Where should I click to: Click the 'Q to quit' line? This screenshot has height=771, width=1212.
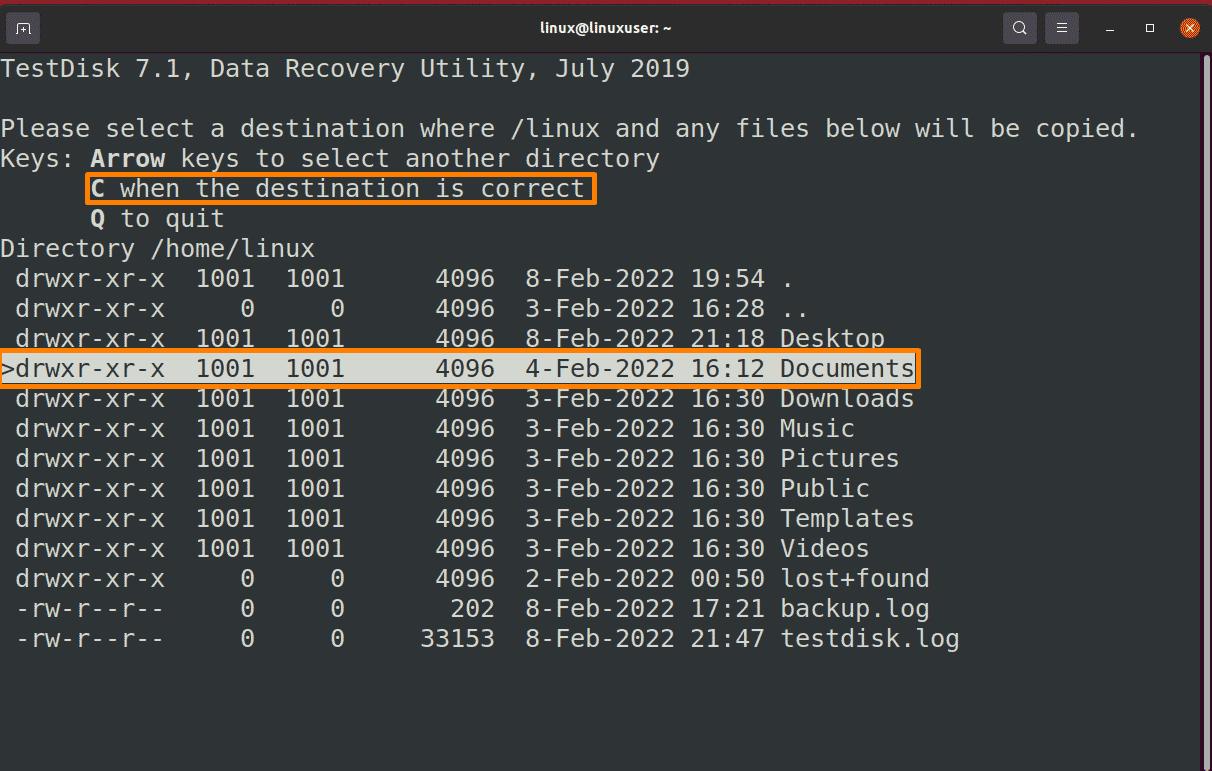click(x=157, y=219)
